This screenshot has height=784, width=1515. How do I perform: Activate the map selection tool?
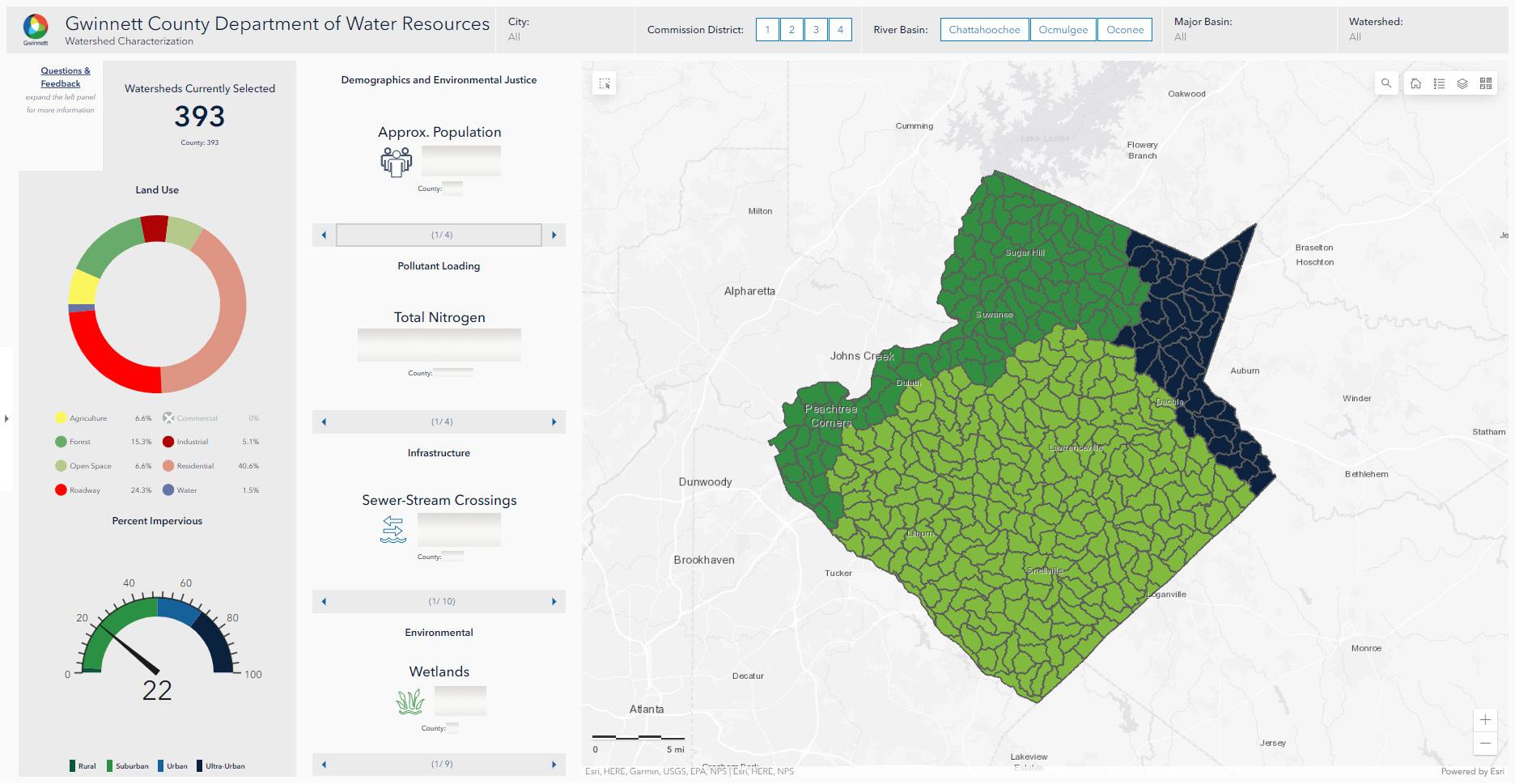click(x=605, y=83)
